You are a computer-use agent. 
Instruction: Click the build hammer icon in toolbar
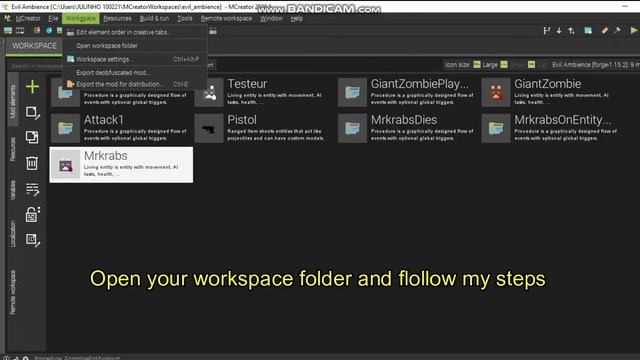pos(617,31)
